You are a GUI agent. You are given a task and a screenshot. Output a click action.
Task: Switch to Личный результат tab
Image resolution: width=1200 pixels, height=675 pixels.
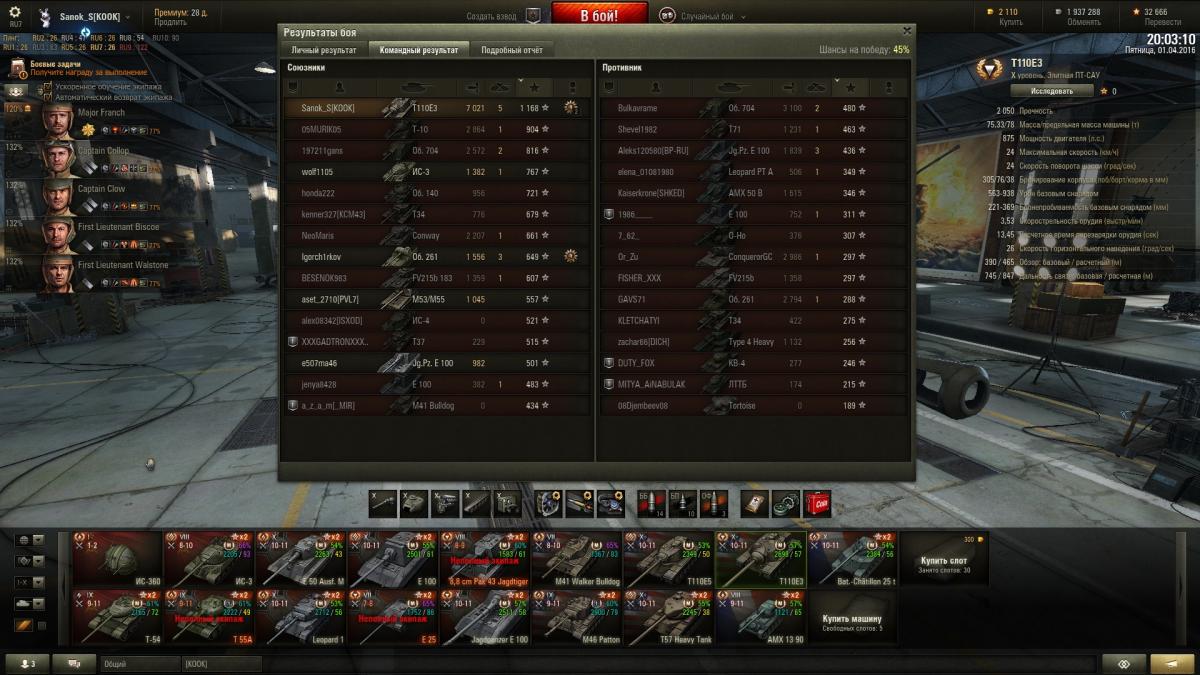(x=323, y=49)
